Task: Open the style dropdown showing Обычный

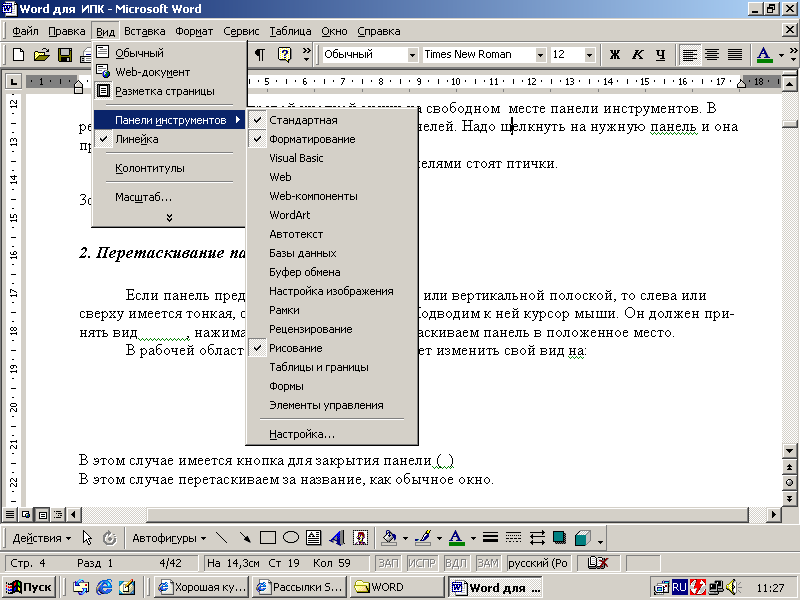Action: pyautogui.click(x=412, y=55)
